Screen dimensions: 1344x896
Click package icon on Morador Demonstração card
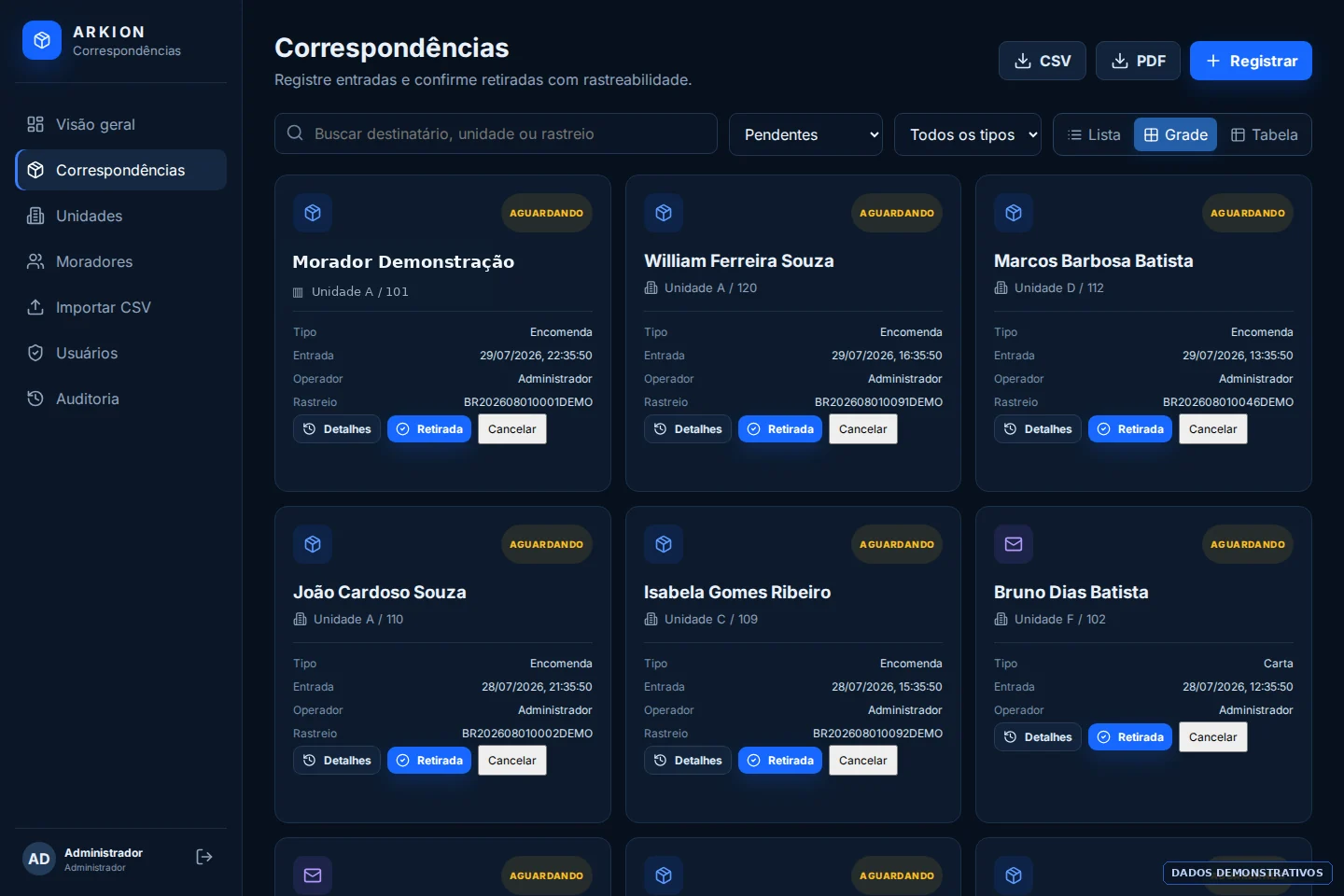[x=313, y=213]
